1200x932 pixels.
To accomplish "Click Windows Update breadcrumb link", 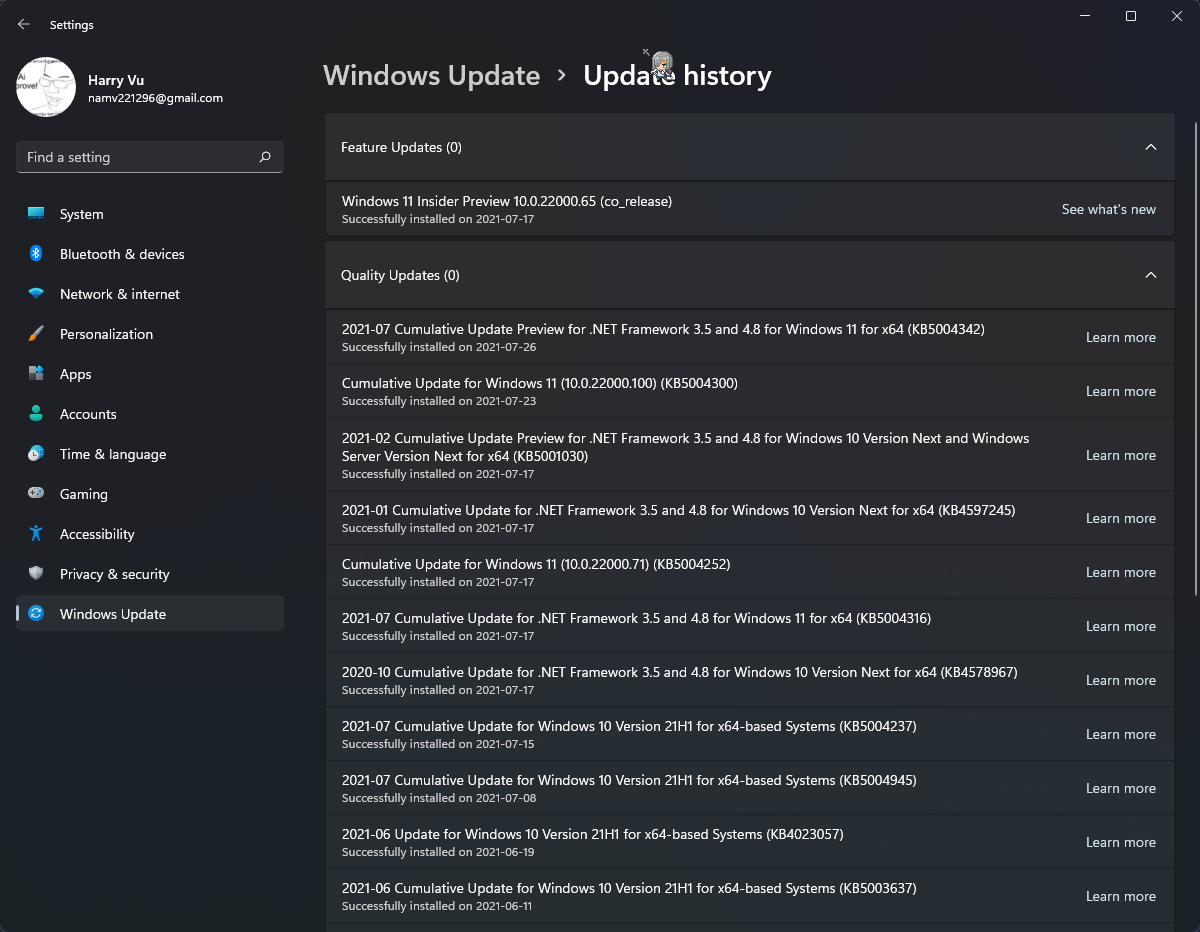I will pos(432,76).
